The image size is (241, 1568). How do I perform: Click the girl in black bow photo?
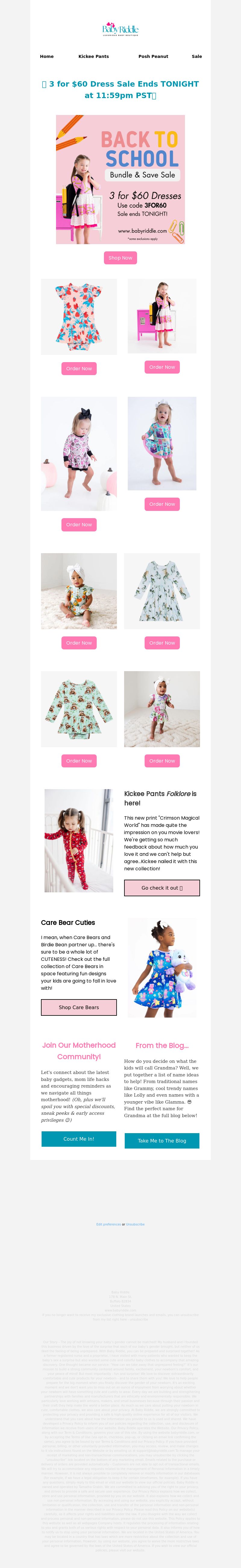coord(79,454)
